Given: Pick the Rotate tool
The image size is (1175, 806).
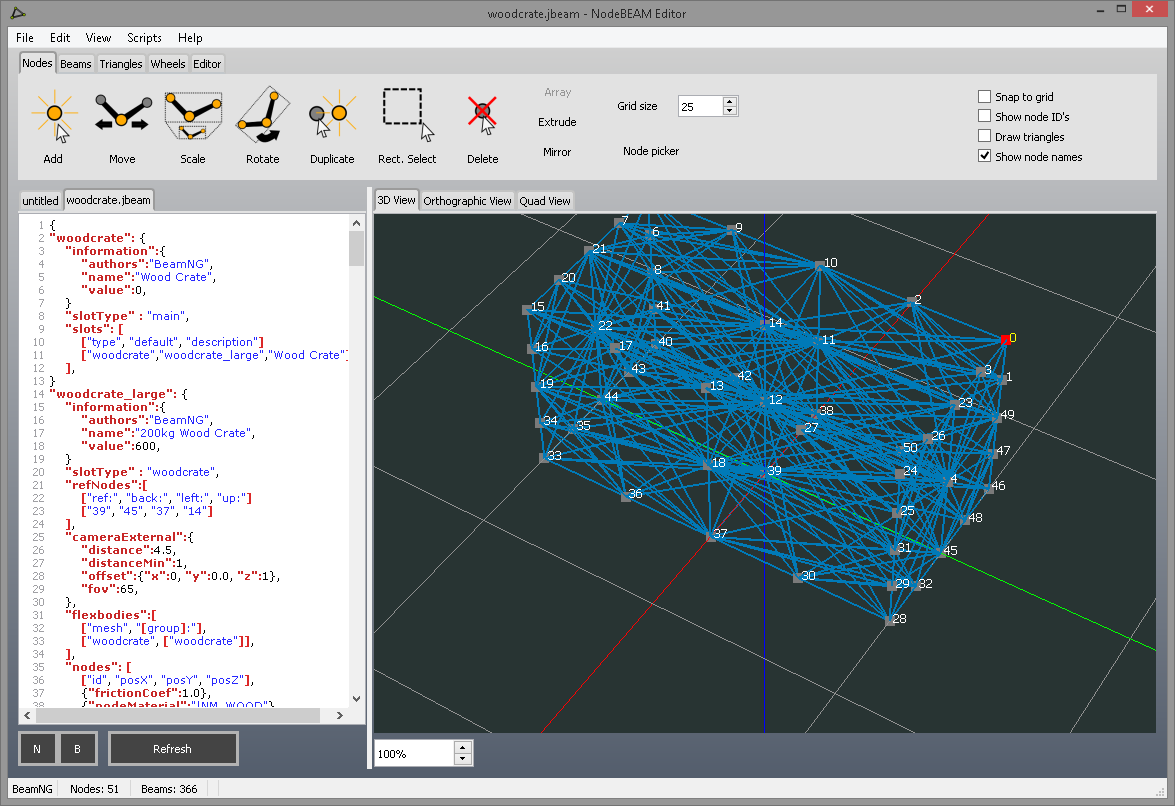Looking at the screenshot, I should (x=262, y=125).
